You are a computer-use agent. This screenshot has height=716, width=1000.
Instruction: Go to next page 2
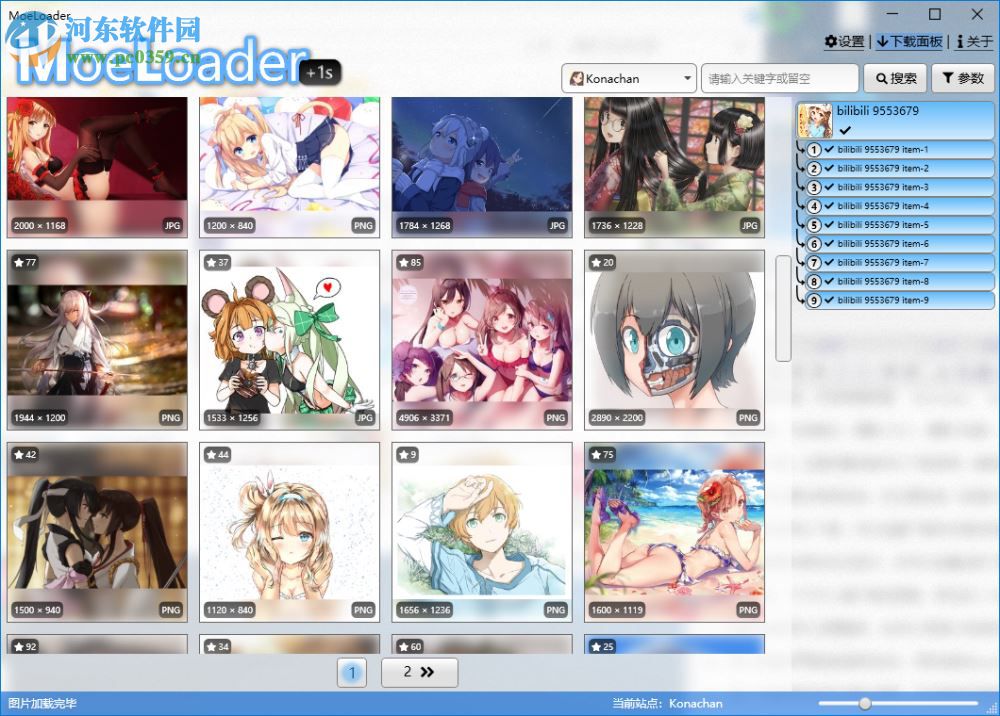(x=419, y=672)
